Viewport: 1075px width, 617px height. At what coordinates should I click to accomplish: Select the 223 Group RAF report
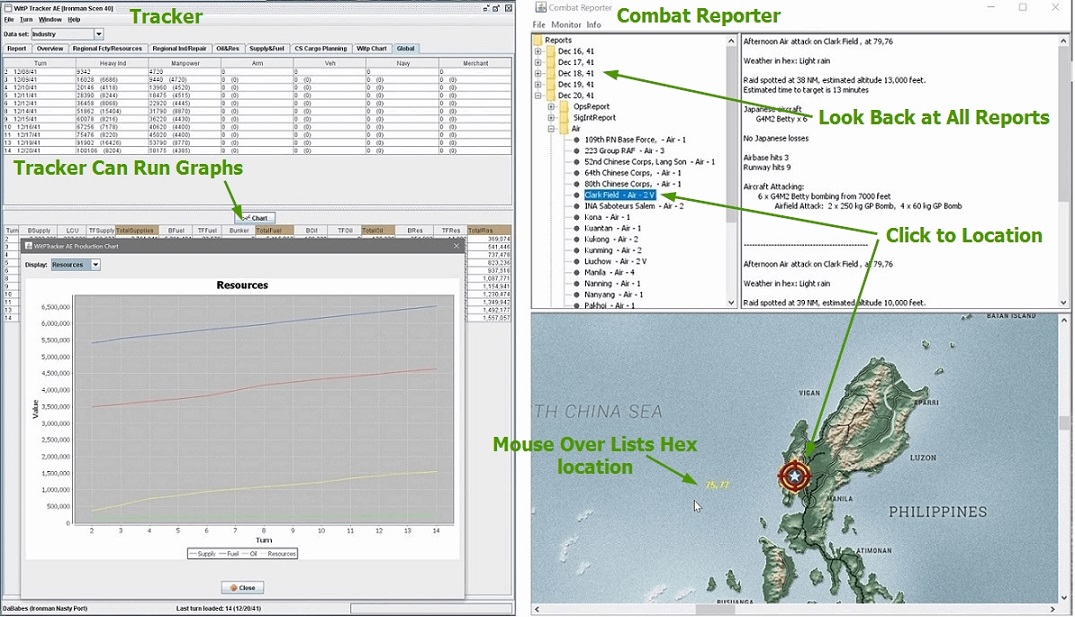coord(625,151)
